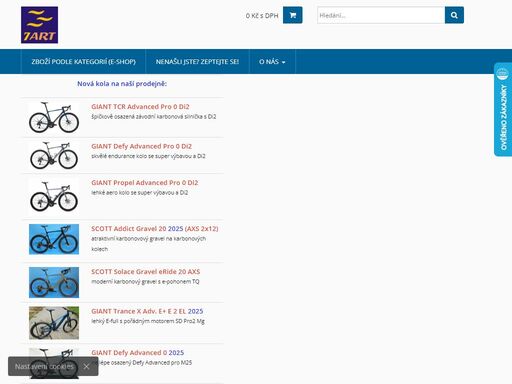Close the cookies settings bar
512x384 pixels.
coord(86,366)
